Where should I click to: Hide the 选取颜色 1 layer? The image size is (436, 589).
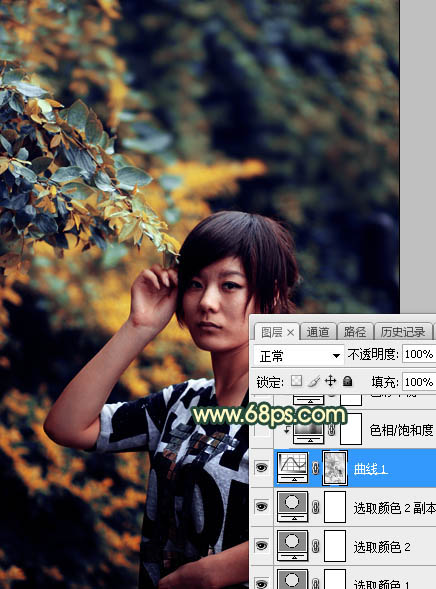tap(262, 583)
